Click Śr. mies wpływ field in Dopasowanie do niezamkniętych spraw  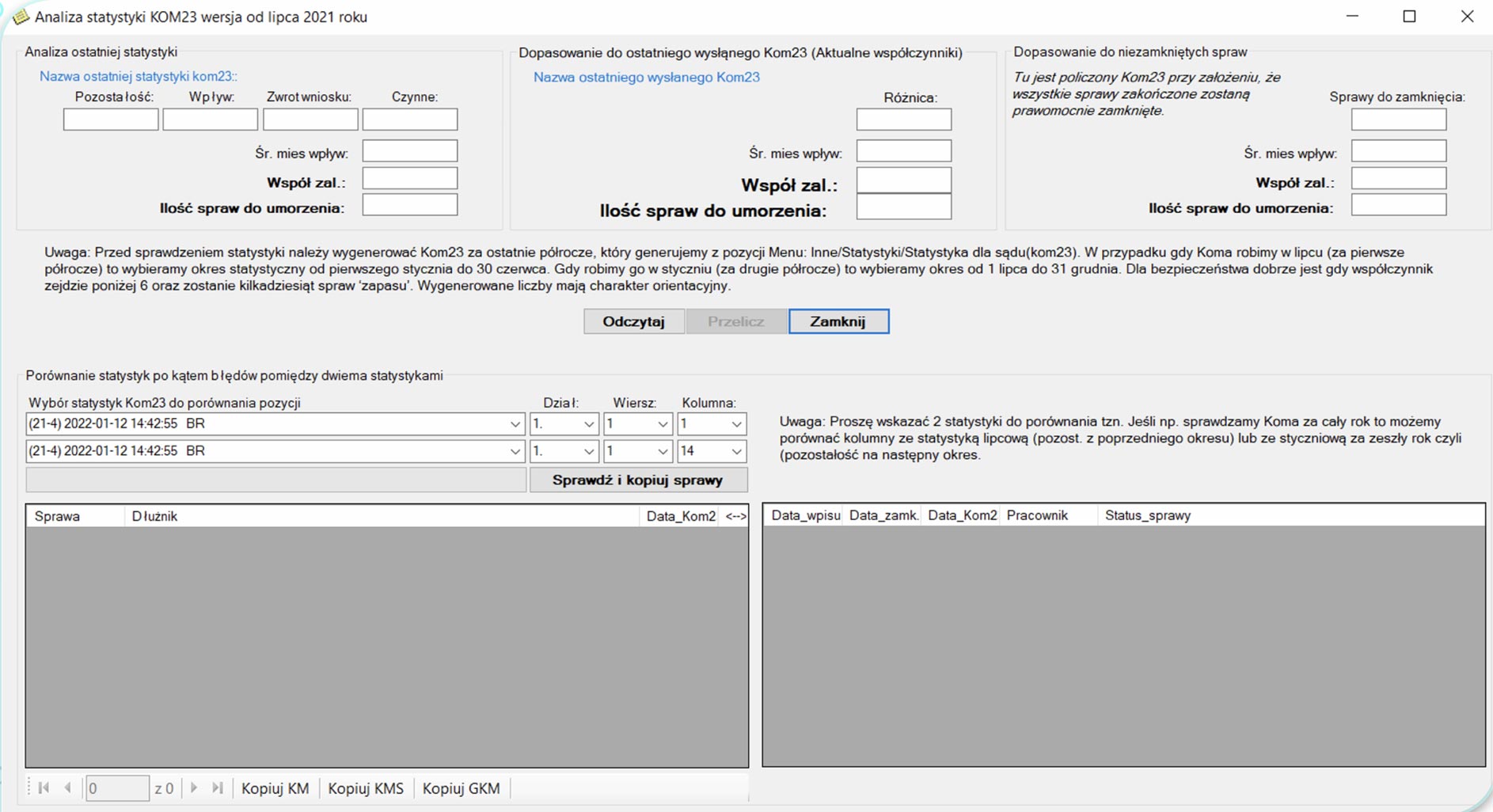[1399, 151]
